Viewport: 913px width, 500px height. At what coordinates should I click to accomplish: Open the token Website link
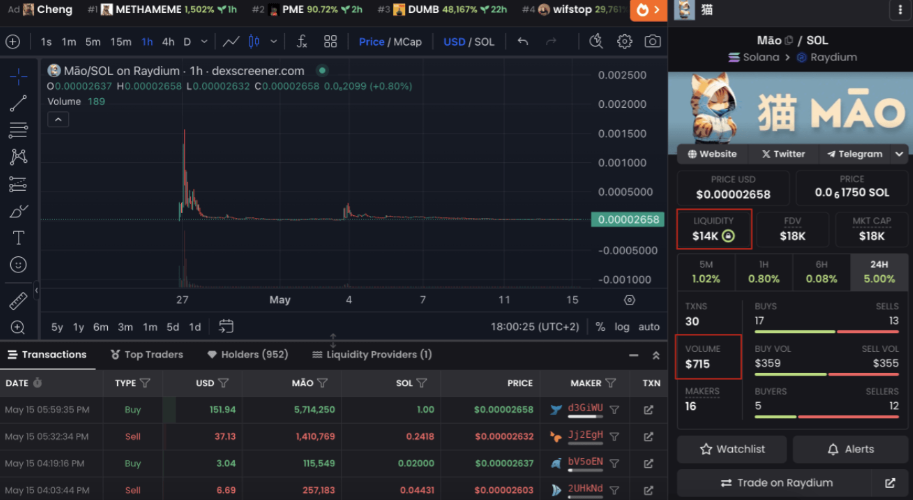pyautogui.click(x=712, y=154)
